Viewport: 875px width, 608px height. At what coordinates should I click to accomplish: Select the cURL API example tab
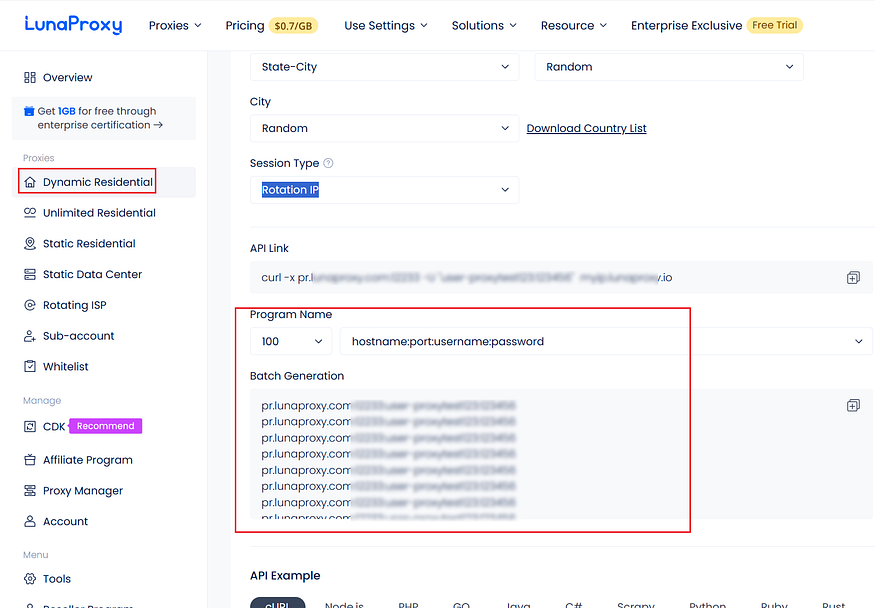[x=277, y=602]
